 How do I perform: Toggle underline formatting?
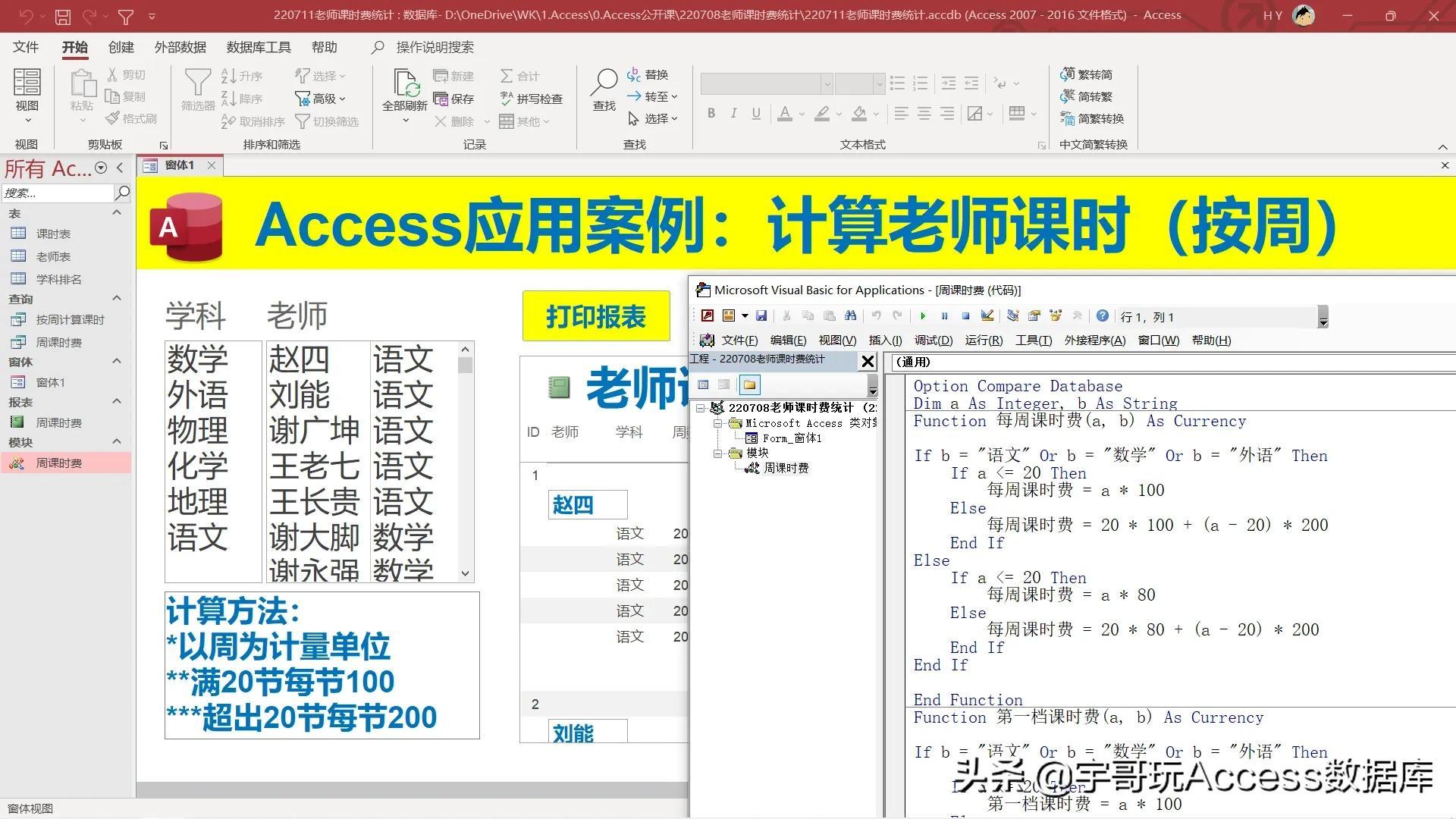[755, 113]
